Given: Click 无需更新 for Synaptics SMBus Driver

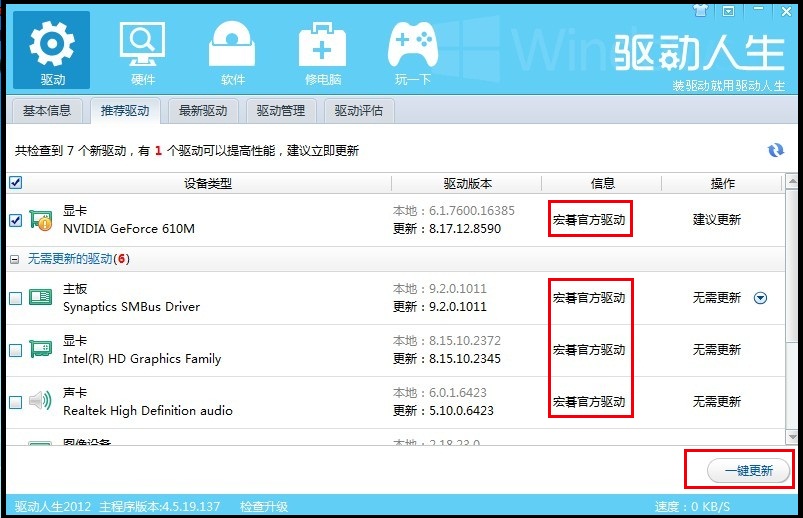Looking at the screenshot, I should pos(716,298).
